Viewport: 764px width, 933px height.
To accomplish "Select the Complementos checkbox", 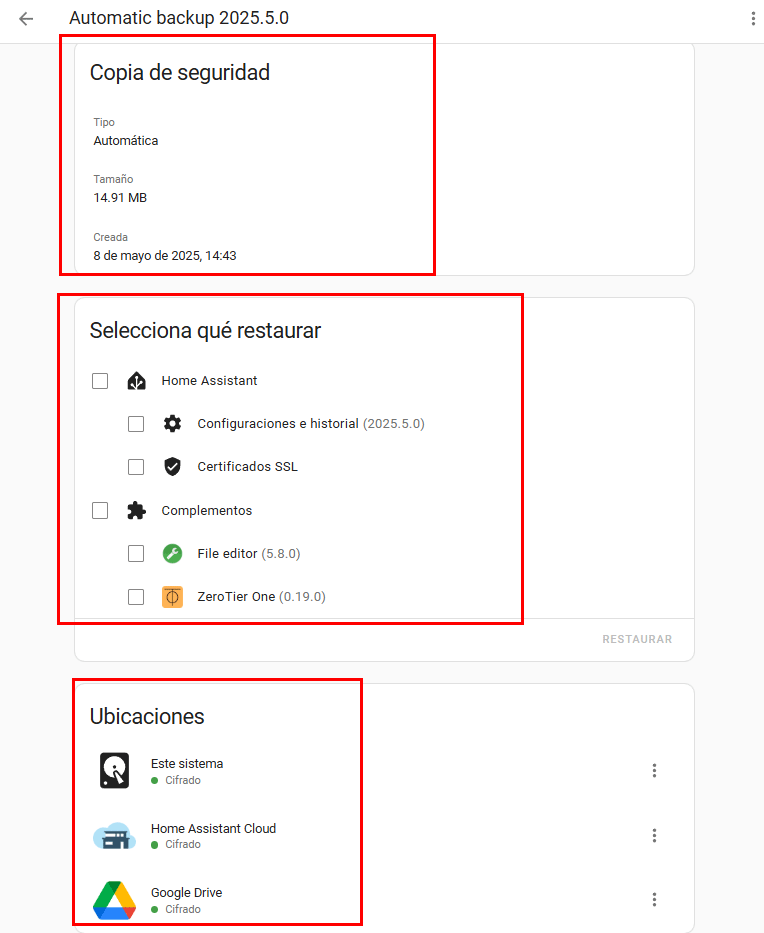I will (x=100, y=511).
